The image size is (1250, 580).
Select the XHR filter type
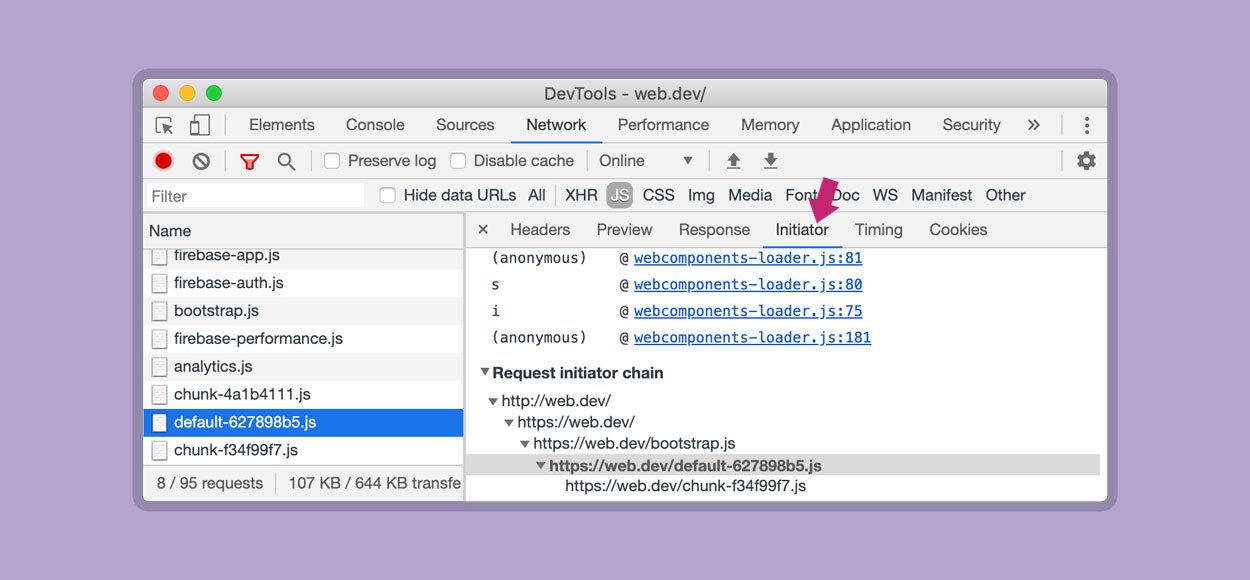[x=581, y=196]
